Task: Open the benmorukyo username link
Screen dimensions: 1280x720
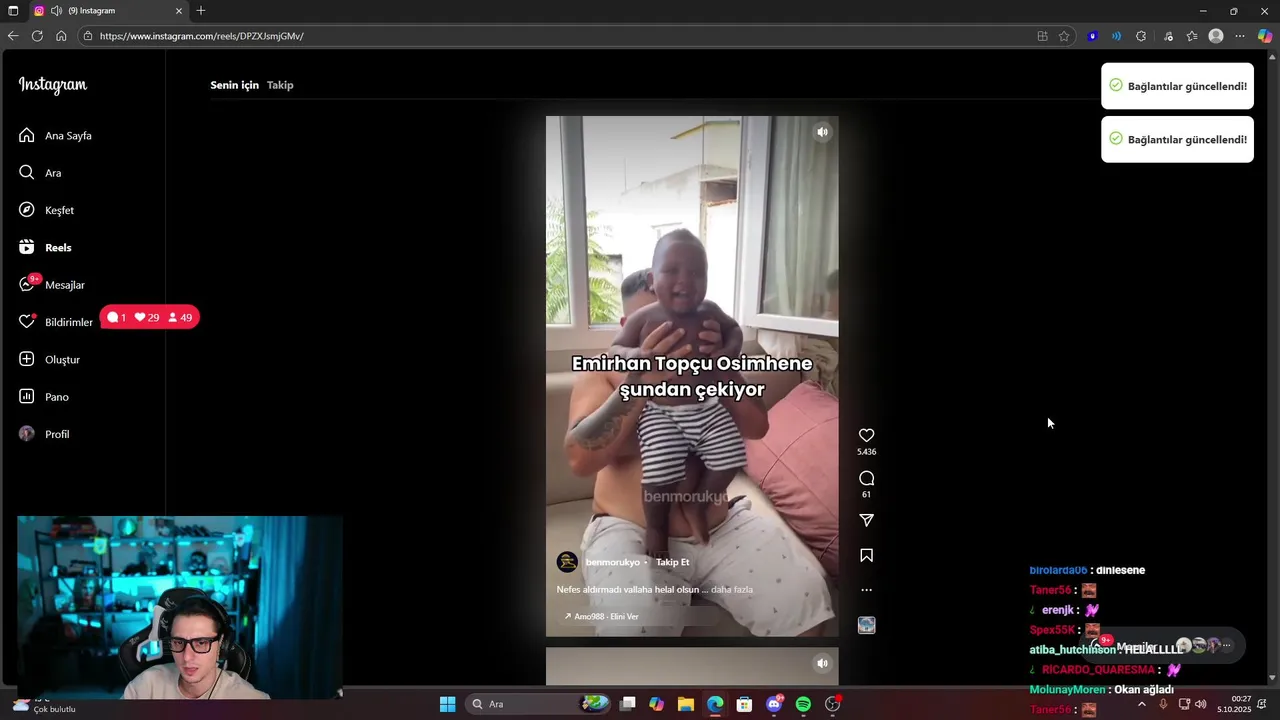Action: point(612,562)
